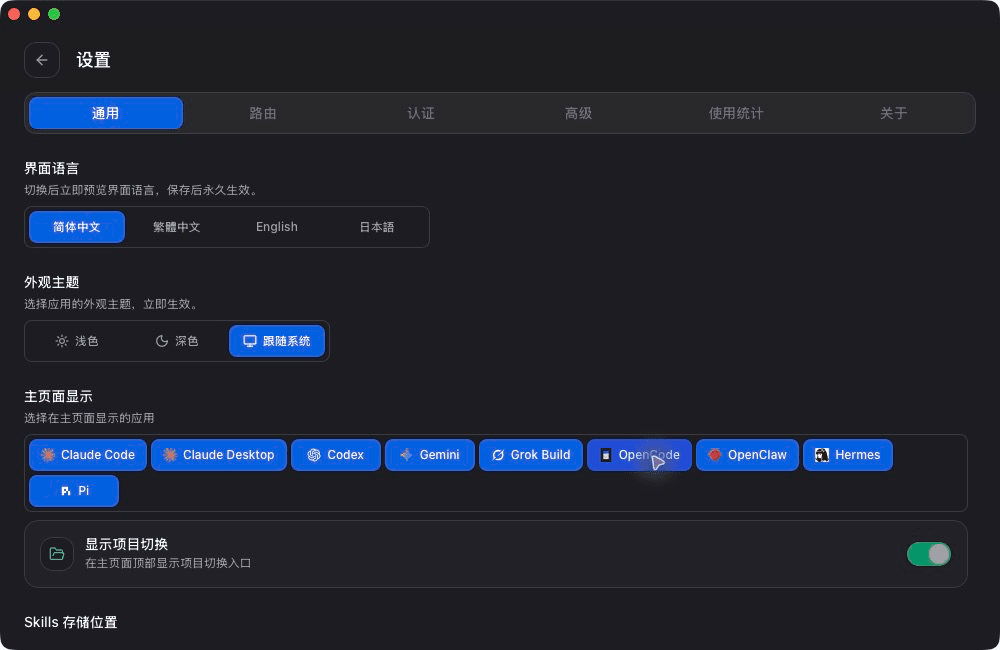Click the back arrow next to 设置
Screen dimensions: 1000x650
coord(42,60)
